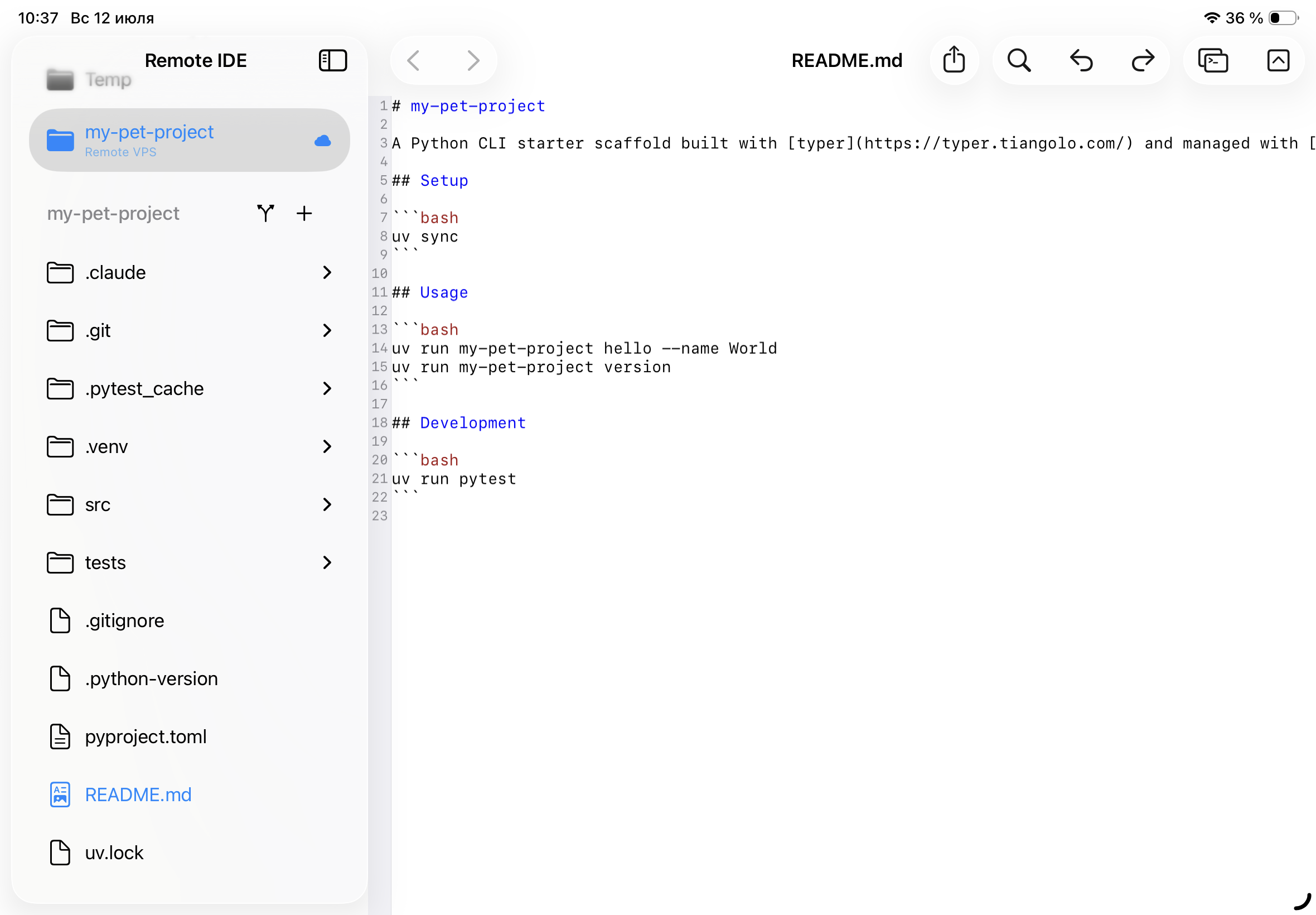Expand the src folder chevron
Screen dimensions: 1316x915
click(x=327, y=504)
